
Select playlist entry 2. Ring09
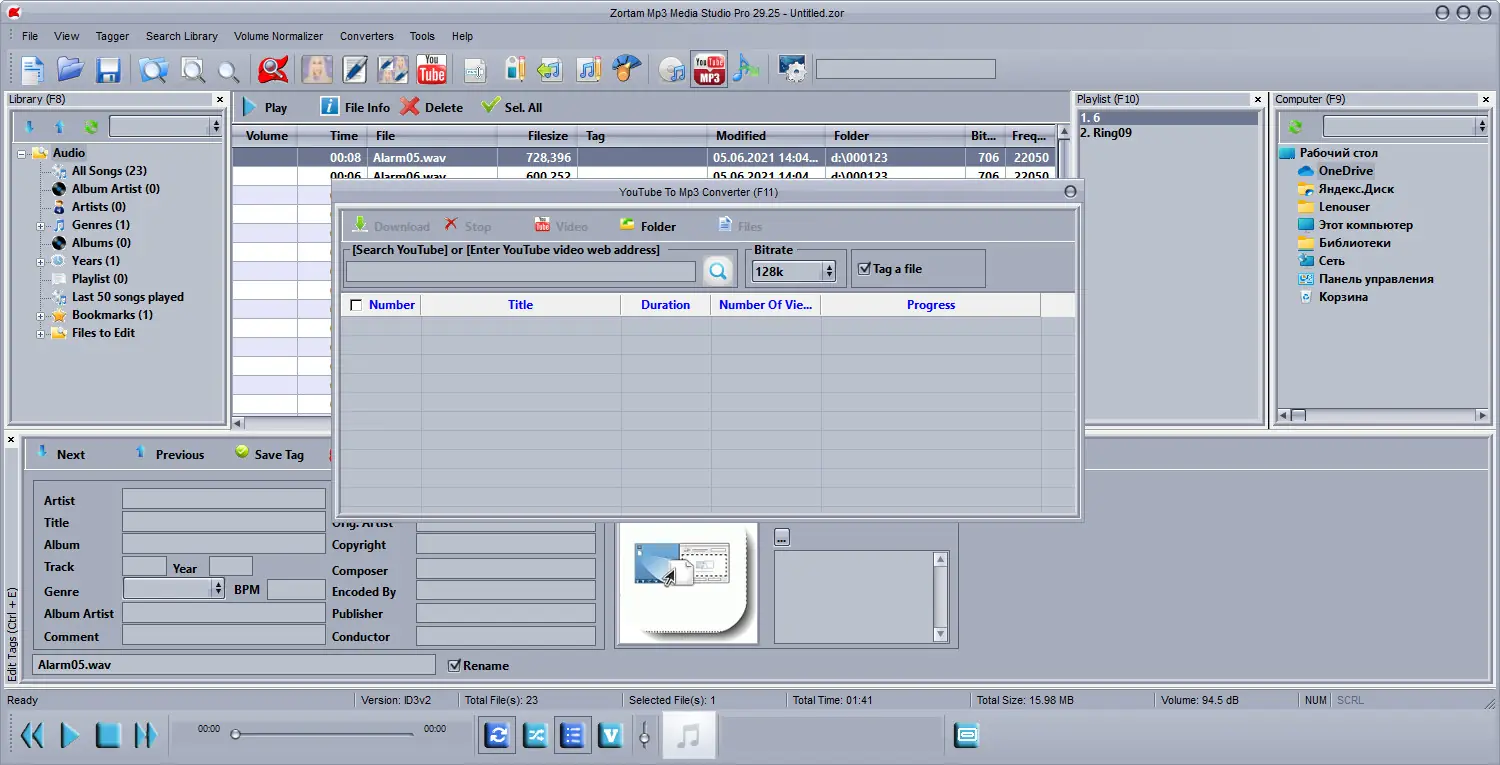(x=1105, y=133)
